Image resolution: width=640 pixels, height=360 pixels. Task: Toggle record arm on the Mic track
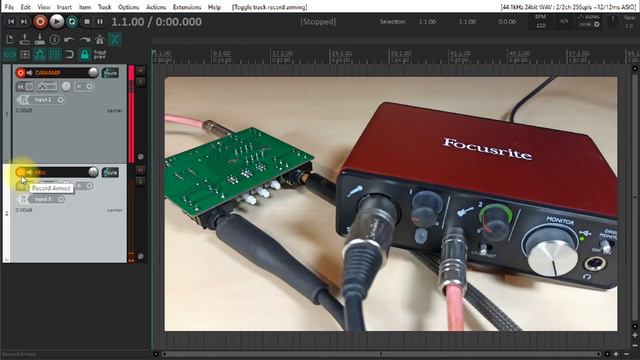21,172
